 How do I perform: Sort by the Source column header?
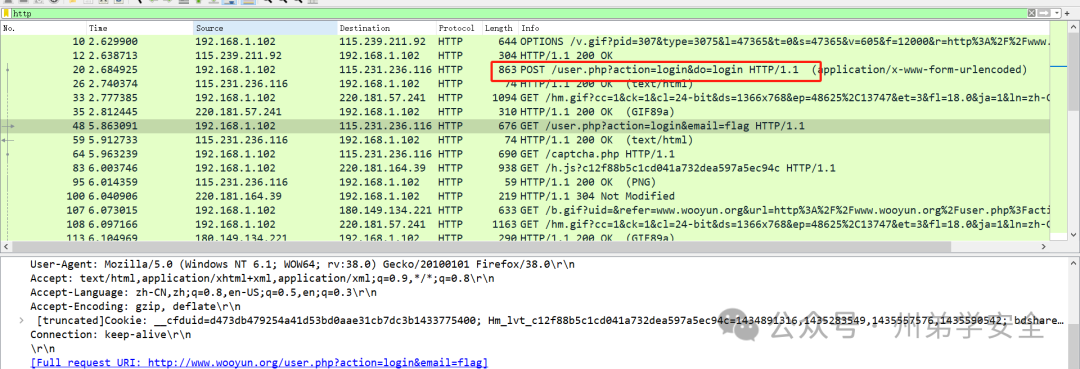pyautogui.click(x=265, y=28)
